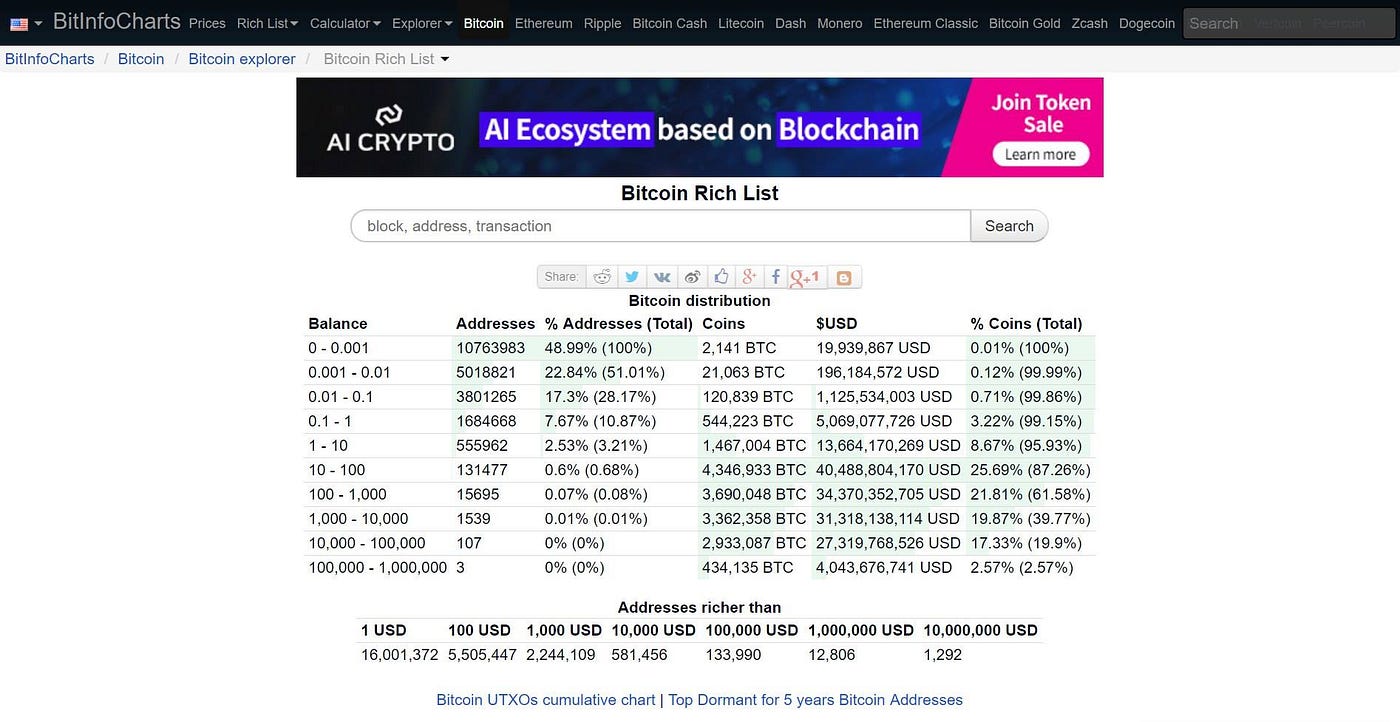Share on Blogger with its icon

[x=844, y=277]
